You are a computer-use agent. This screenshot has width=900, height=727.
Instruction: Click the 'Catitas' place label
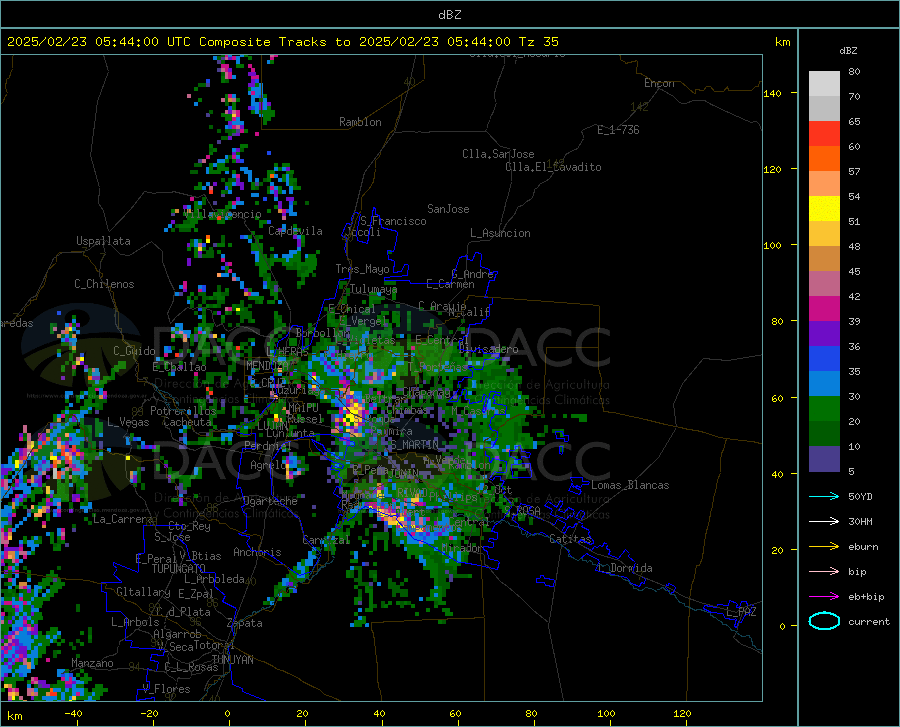click(570, 539)
